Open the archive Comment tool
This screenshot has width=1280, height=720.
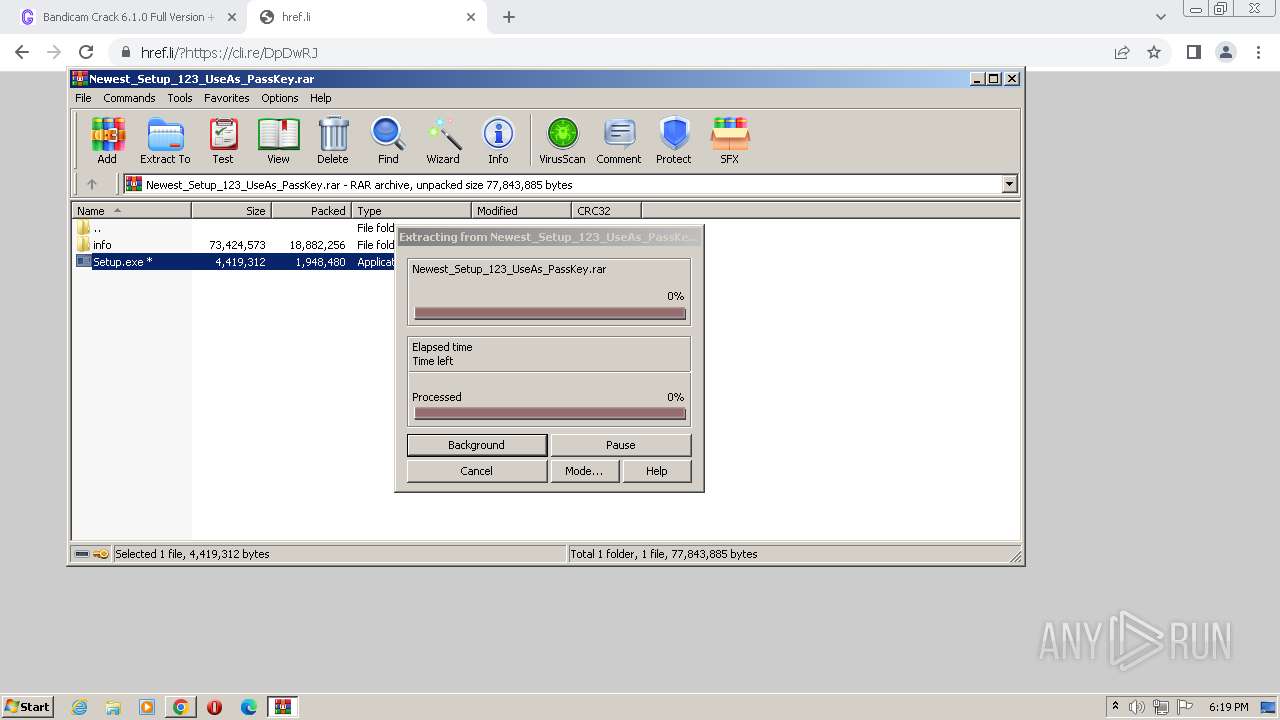tap(619, 141)
